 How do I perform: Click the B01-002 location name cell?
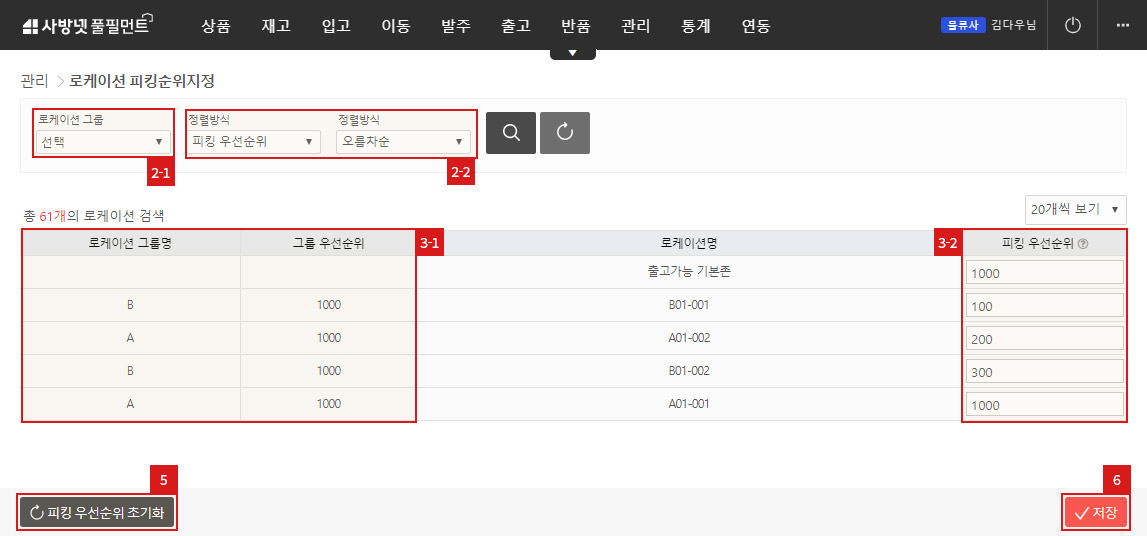pos(689,371)
